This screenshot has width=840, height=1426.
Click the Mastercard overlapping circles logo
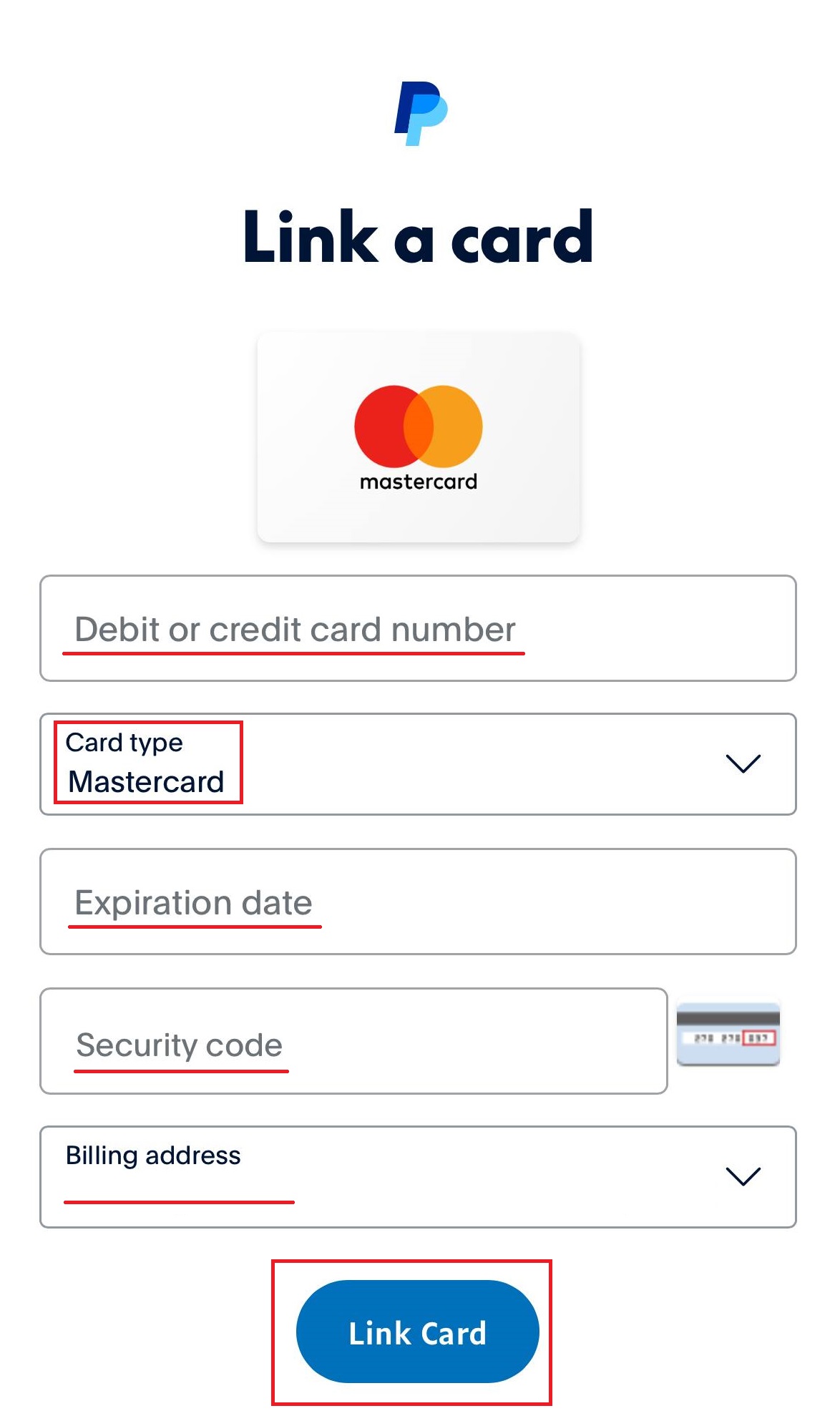pyautogui.click(x=419, y=426)
